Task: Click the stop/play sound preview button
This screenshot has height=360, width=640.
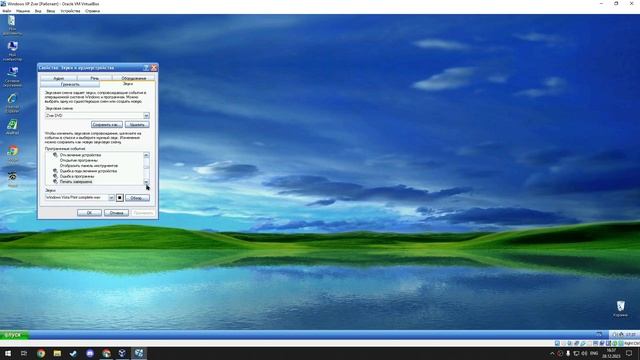Action: click(120, 198)
